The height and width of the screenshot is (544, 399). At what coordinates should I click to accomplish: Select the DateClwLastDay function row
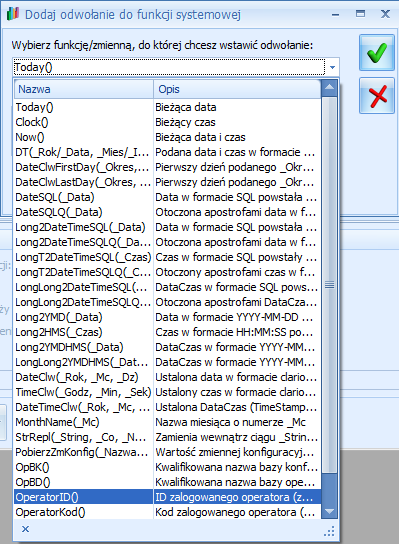coord(168,182)
